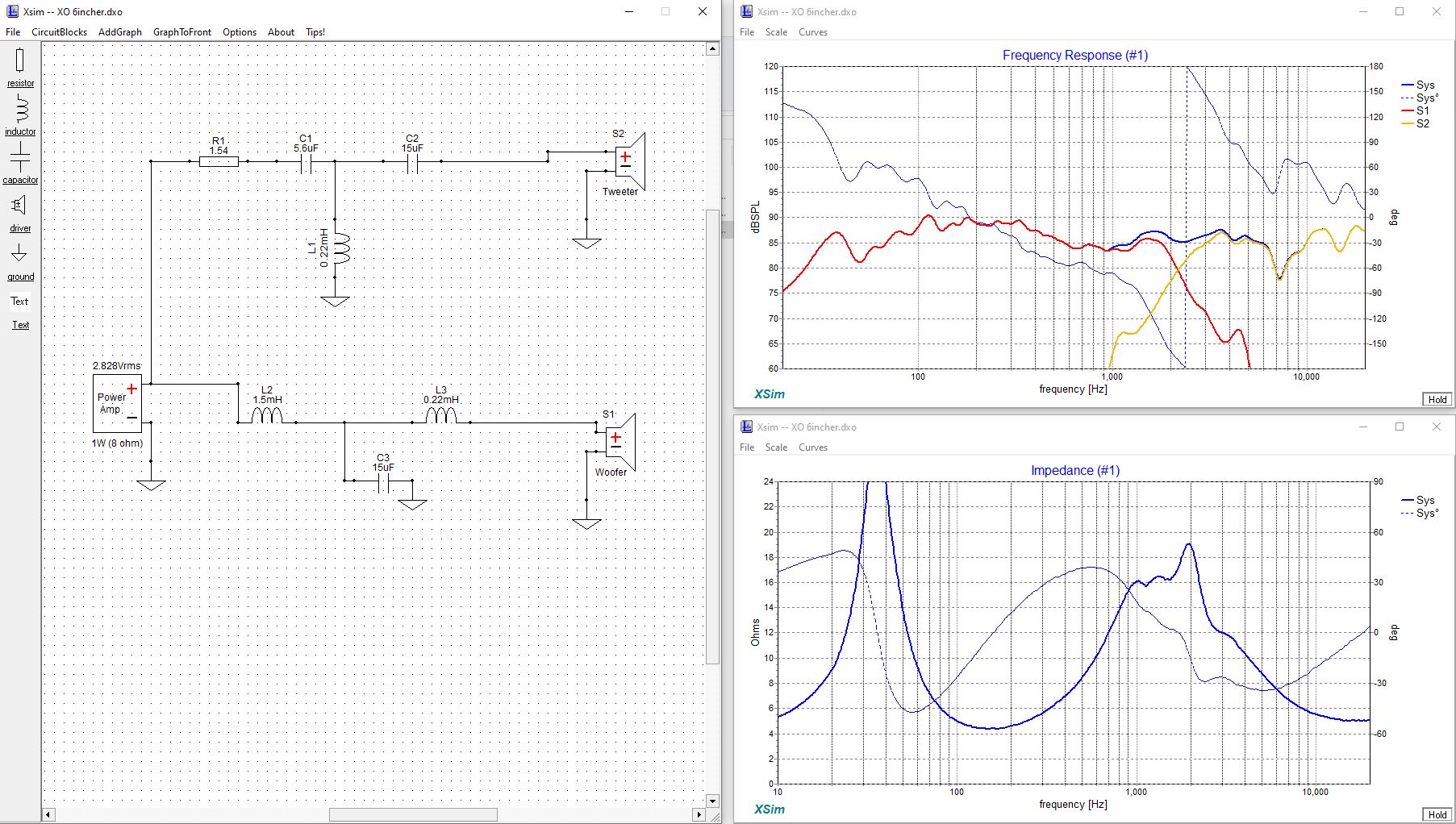This screenshot has height=824, width=1456.
Task: Click capacitor C2 15uF symbol
Action: 412,165
